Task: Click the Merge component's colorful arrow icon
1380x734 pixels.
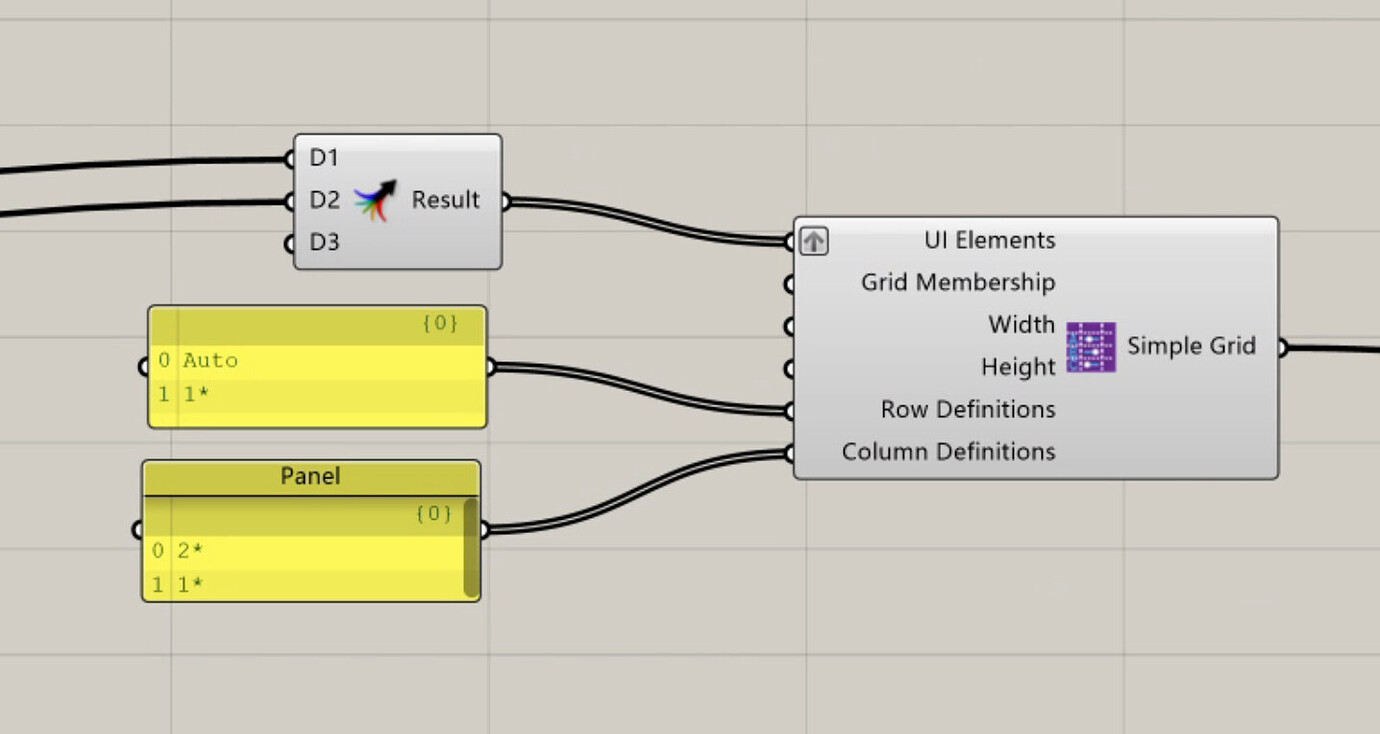Action: click(x=374, y=199)
